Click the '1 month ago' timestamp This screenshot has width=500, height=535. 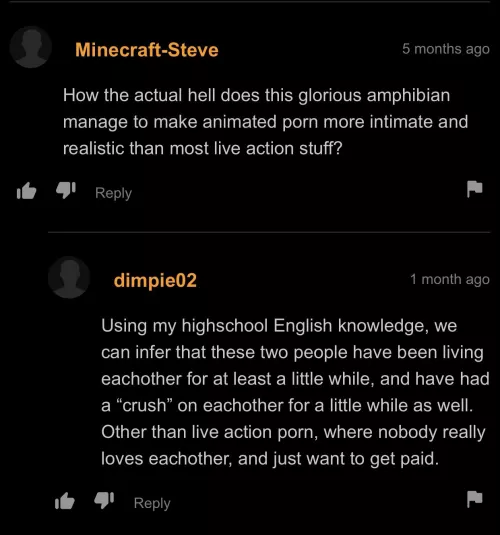click(450, 279)
